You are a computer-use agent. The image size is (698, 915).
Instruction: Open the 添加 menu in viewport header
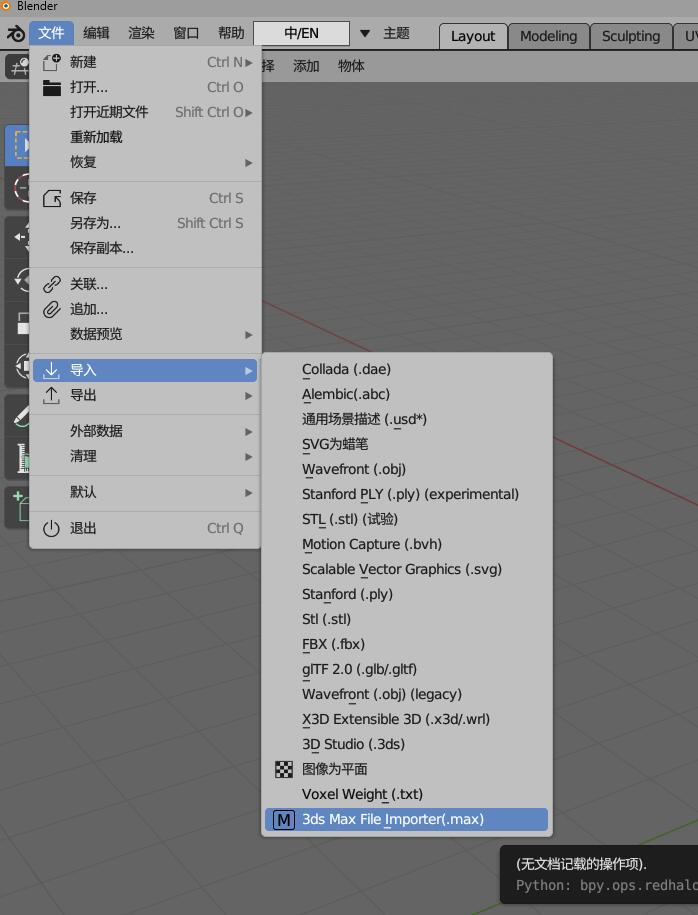pyautogui.click(x=306, y=66)
